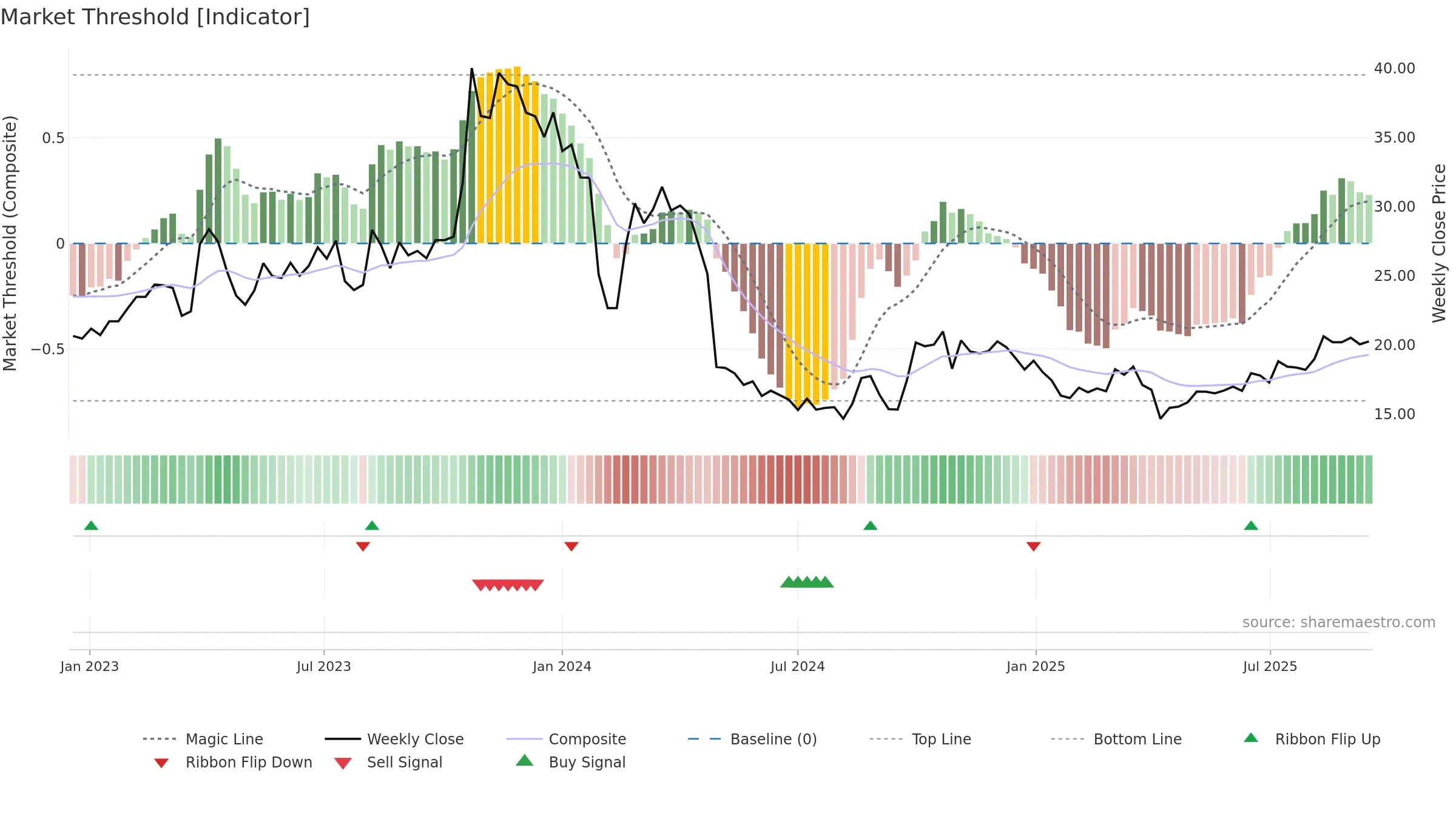The width and height of the screenshot is (1456, 819).
Task: Click the green Ribbon Flip Up legend triangle
Action: [1251, 738]
